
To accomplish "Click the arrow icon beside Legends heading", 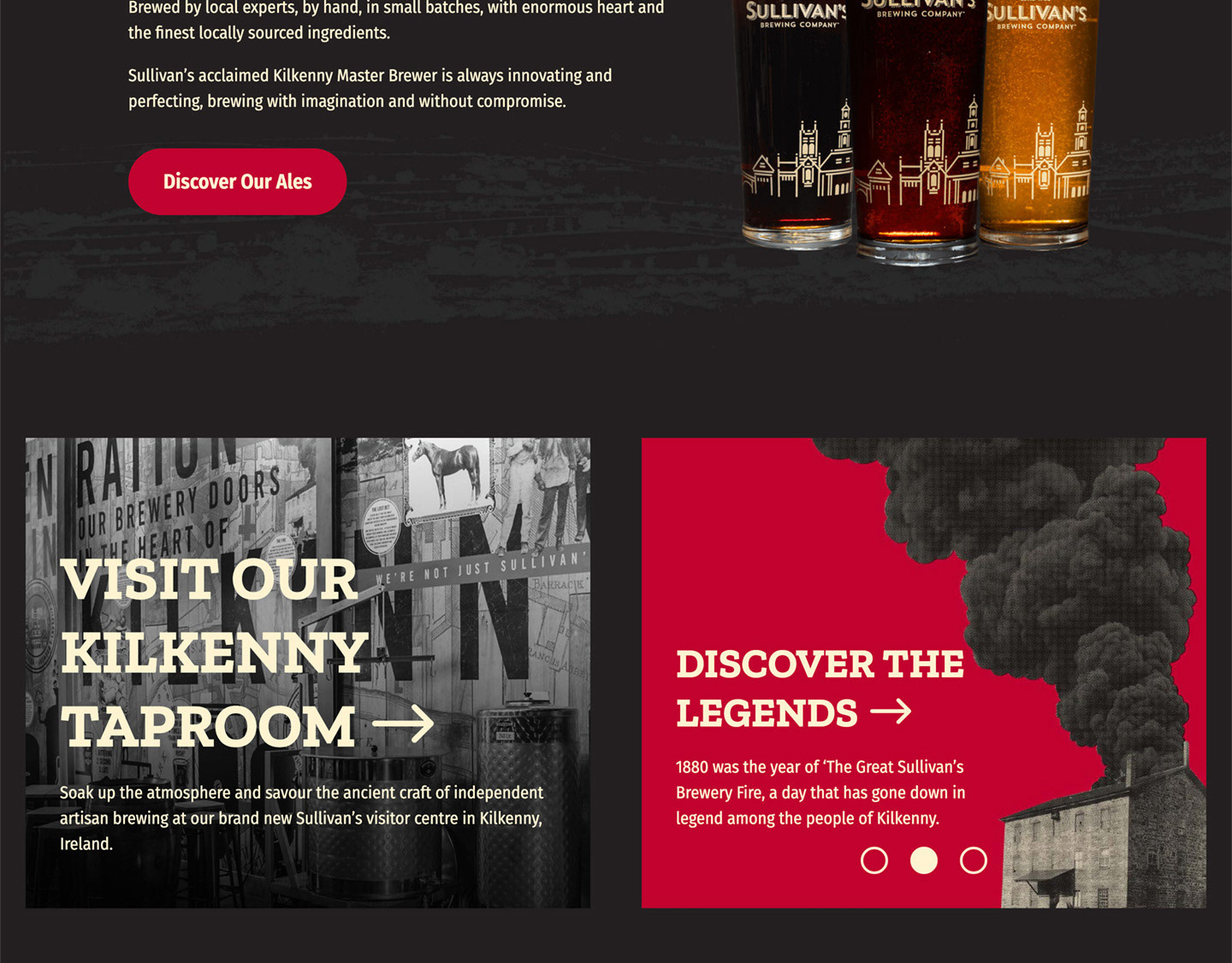I will [x=891, y=711].
